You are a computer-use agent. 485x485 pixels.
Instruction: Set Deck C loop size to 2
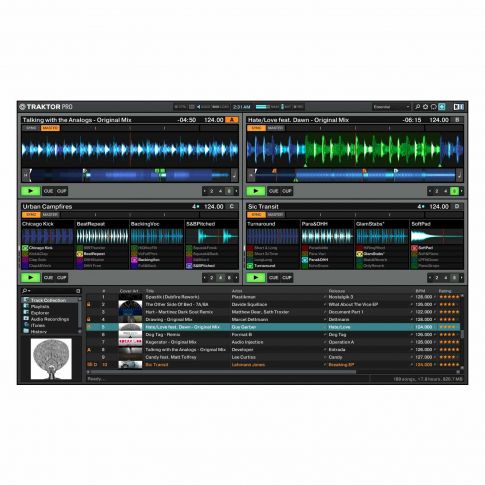[211, 277]
